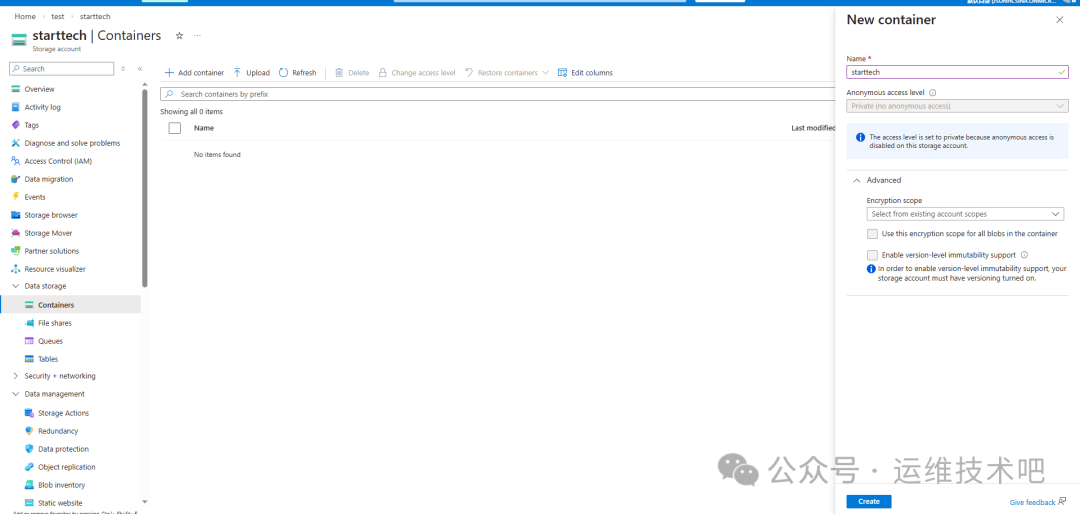Click the Resource visualizer icon
Viewport: 1080px width, 514px height.
16,269
